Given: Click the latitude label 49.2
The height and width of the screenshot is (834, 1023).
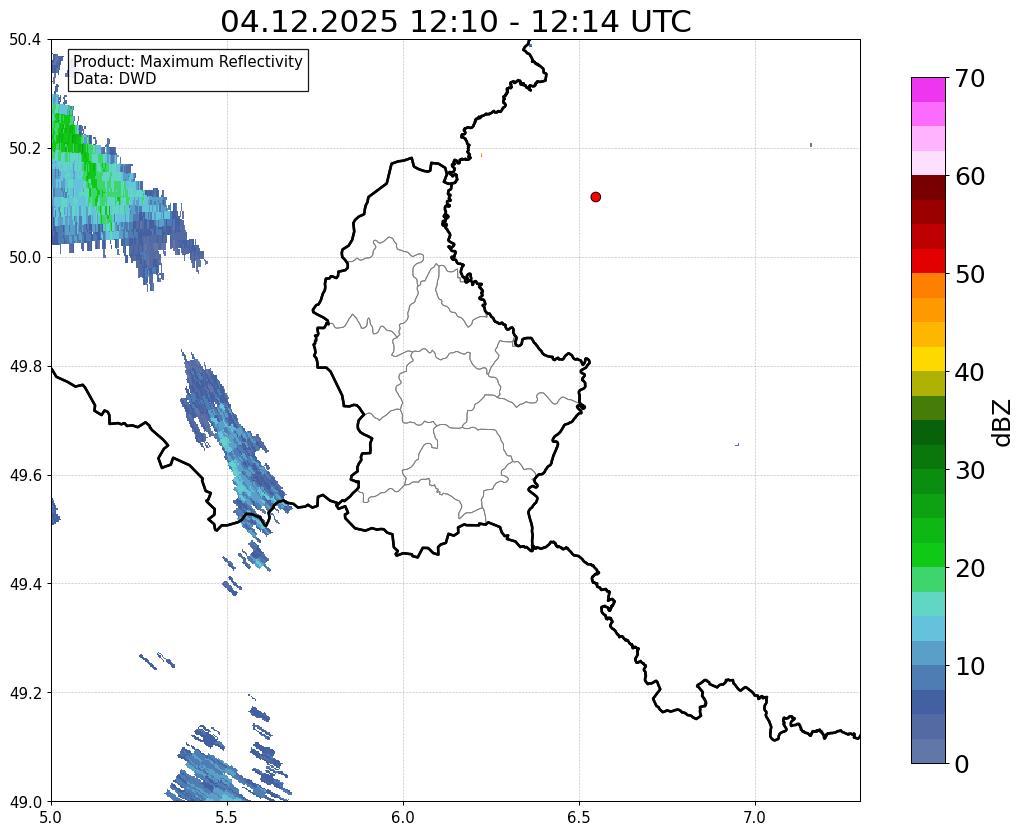Looking at the screenshot, I should (x=25, y=693).
